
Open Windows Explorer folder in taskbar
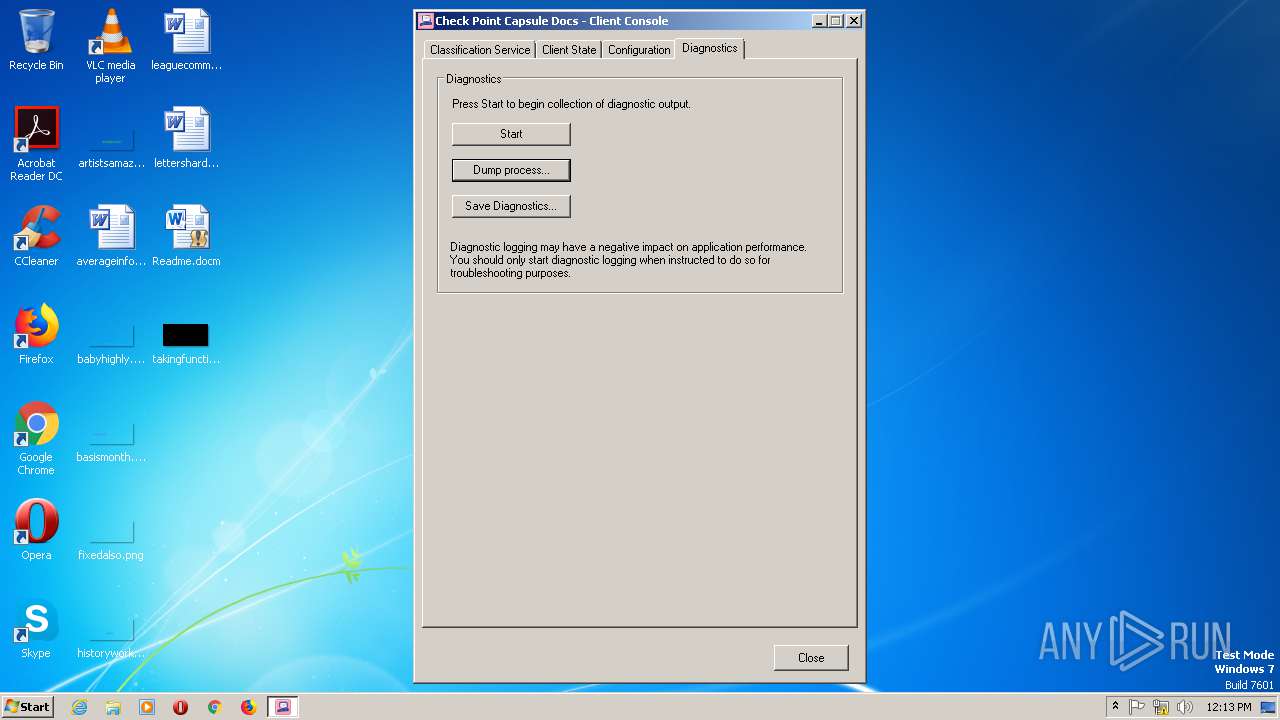coord(113,707)
